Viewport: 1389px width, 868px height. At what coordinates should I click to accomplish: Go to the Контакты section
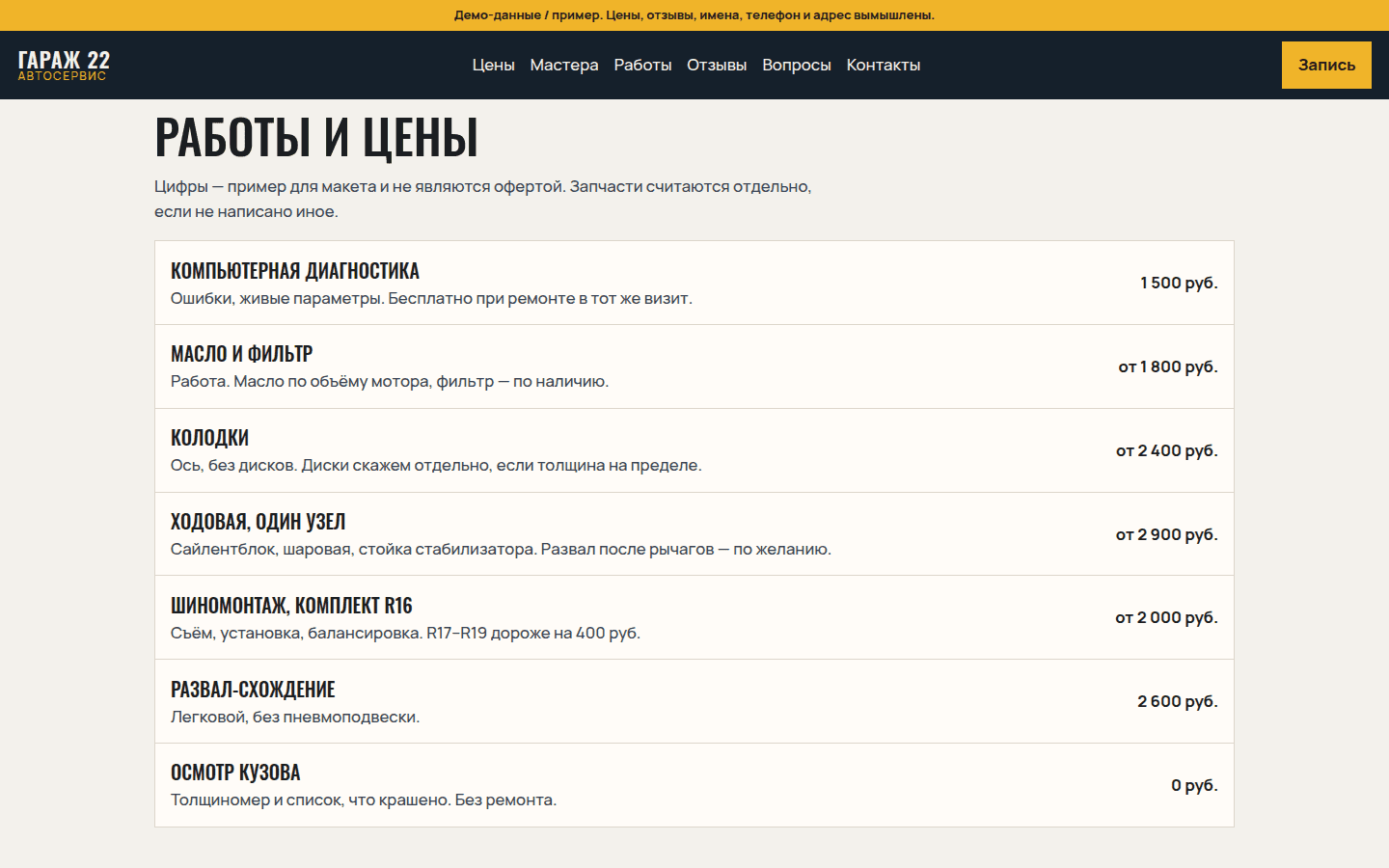pyautogui.click(x=884, y=65)
